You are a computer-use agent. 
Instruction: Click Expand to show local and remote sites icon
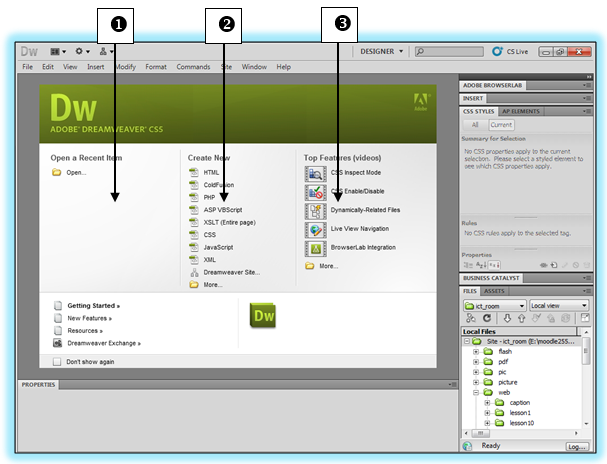coord(585,318)
